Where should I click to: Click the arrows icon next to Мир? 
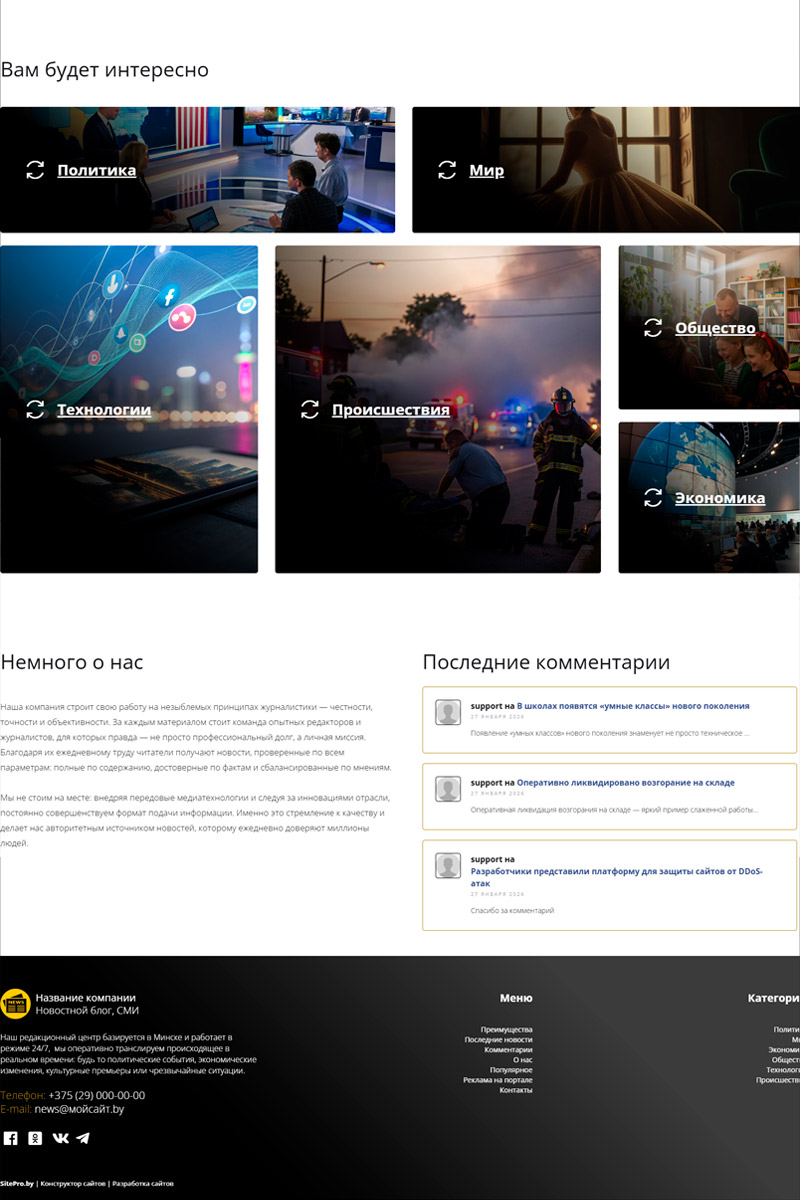(447, 170)
